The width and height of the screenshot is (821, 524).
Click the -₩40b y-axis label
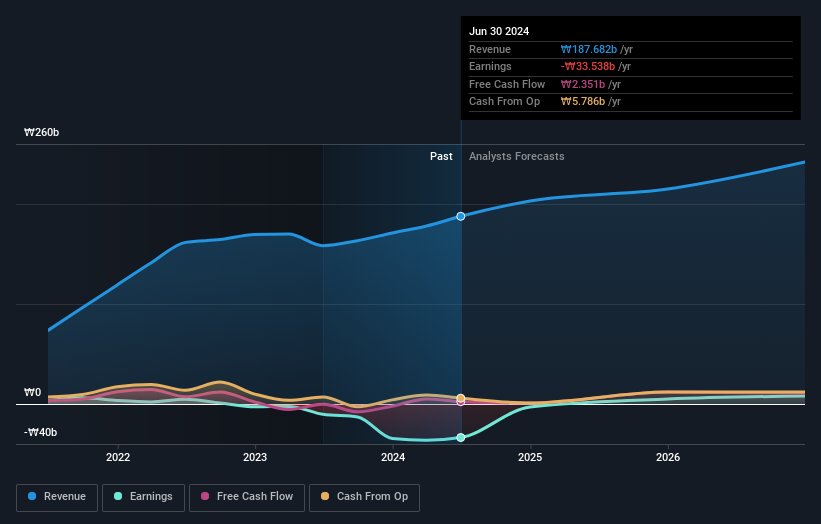pyautogui.click(x=40, y=432)
